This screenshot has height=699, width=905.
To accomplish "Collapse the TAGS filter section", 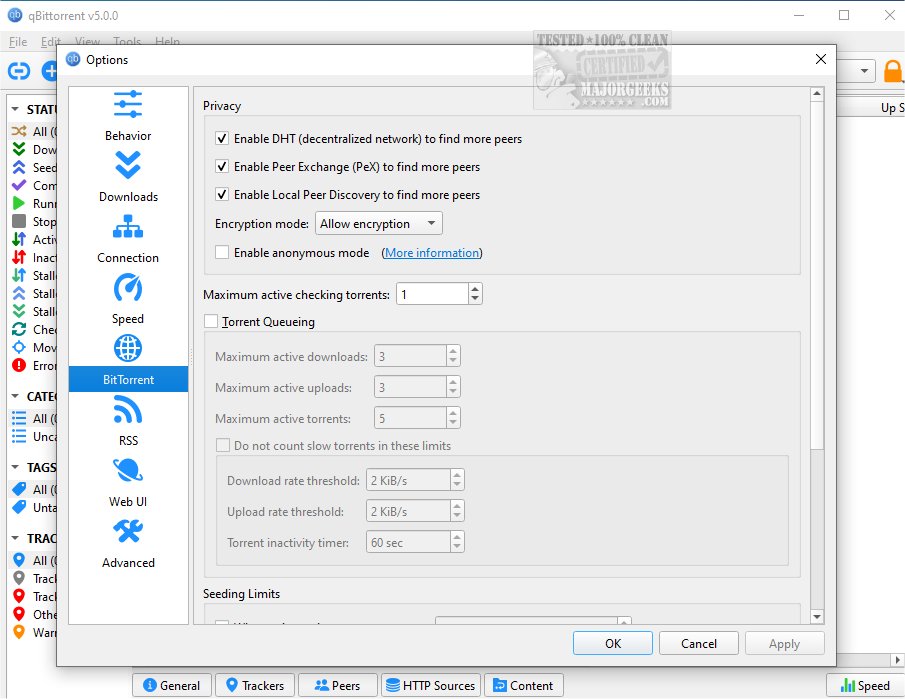I will 15,467.
